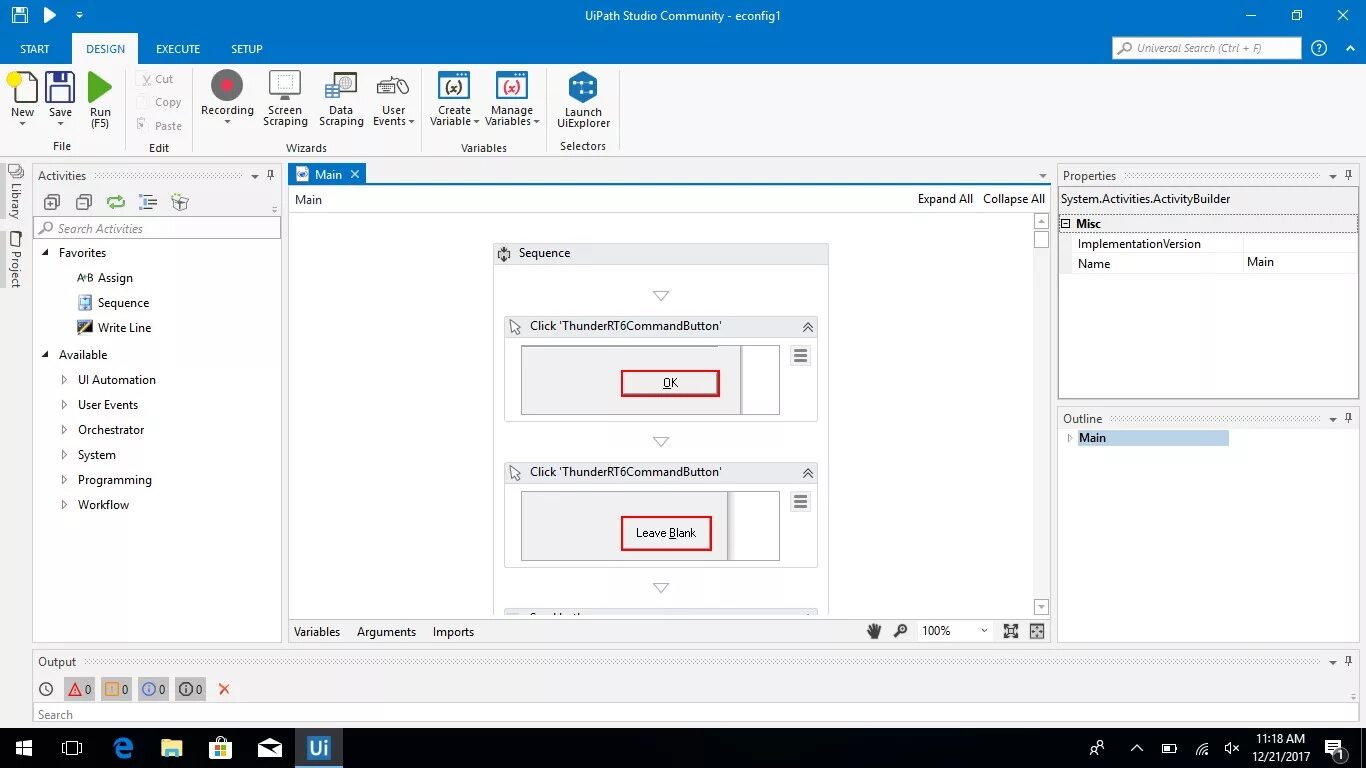Clear the Output panel with red X
1366x768 pixels.
224,689
